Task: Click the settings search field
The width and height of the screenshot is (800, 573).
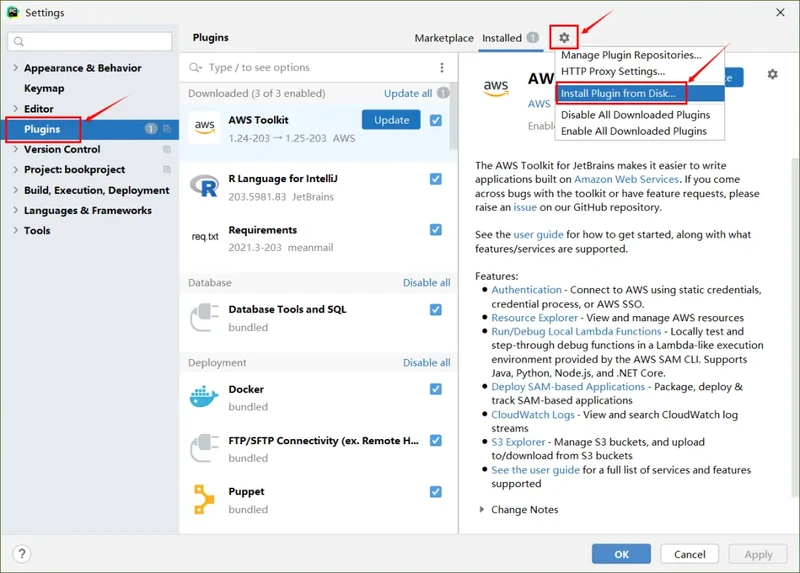Action: tap(90, 42)
